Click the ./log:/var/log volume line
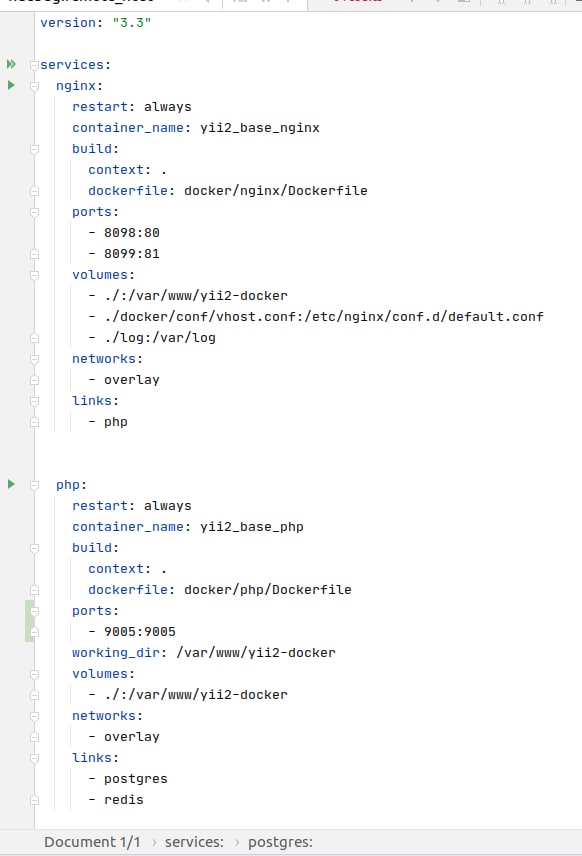This screenshot has width=582, height=856. click(x=160, y=338)
